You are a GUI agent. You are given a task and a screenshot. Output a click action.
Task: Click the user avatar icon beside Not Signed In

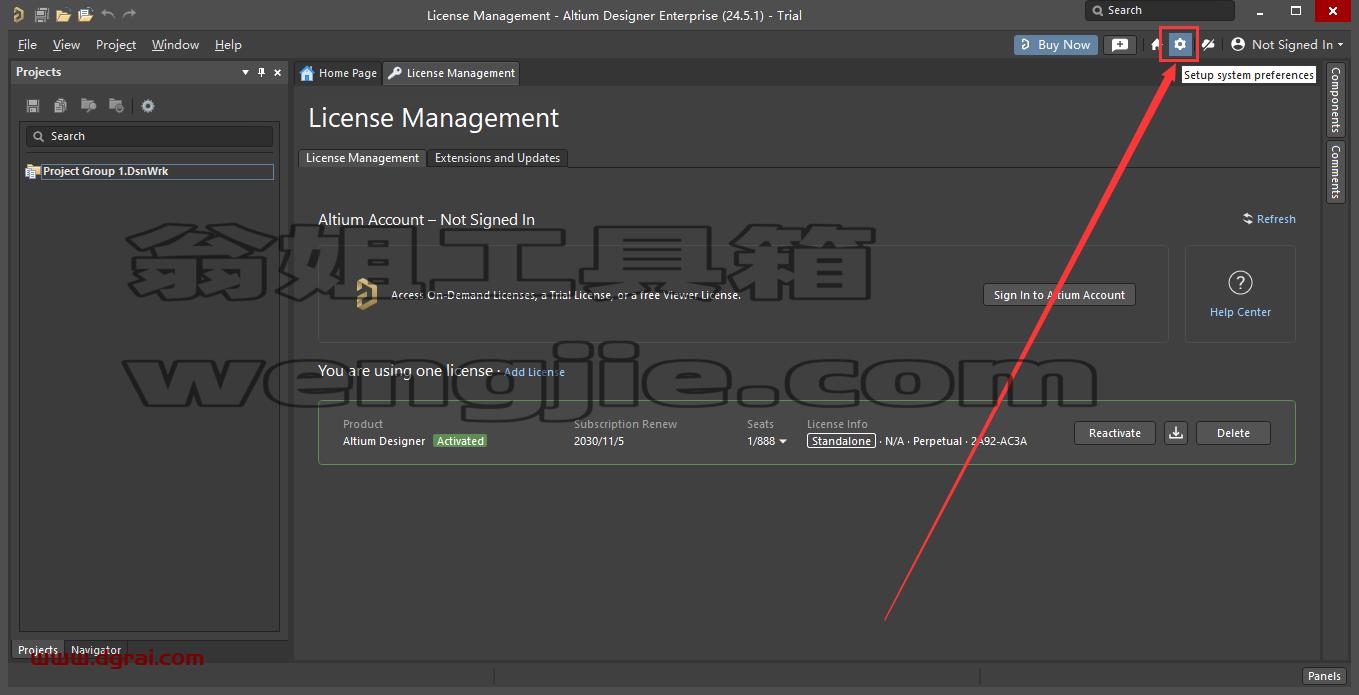coord(1238,45)
